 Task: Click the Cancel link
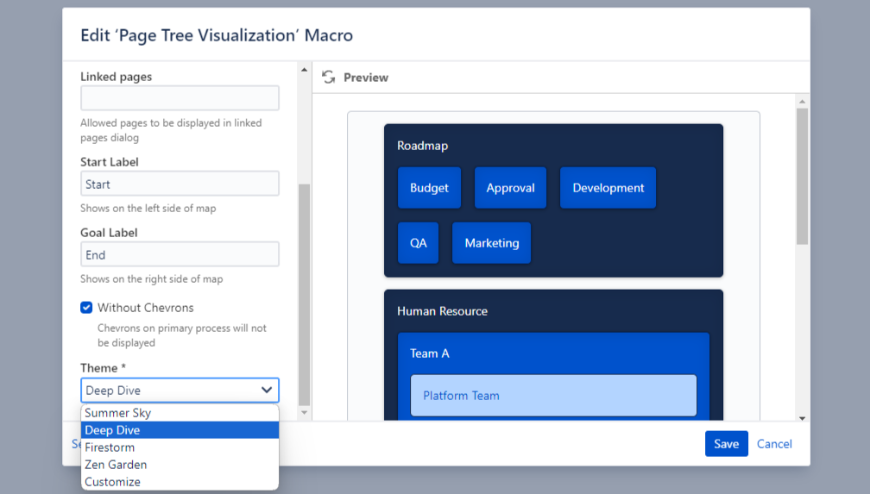click(x=774, y=444)
